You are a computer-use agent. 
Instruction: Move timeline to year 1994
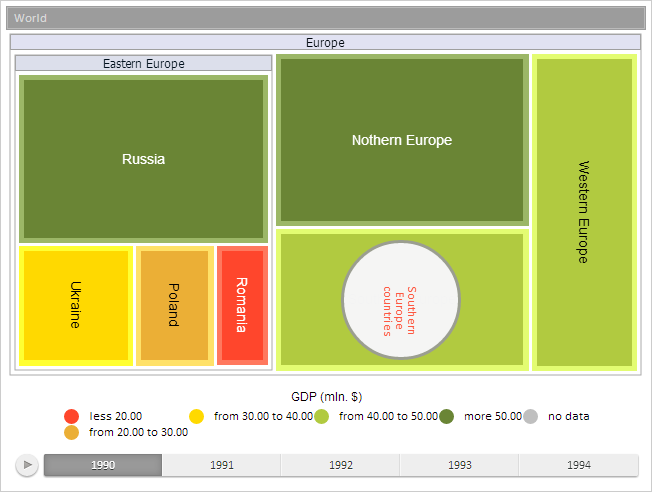click(x=578, y=465)
